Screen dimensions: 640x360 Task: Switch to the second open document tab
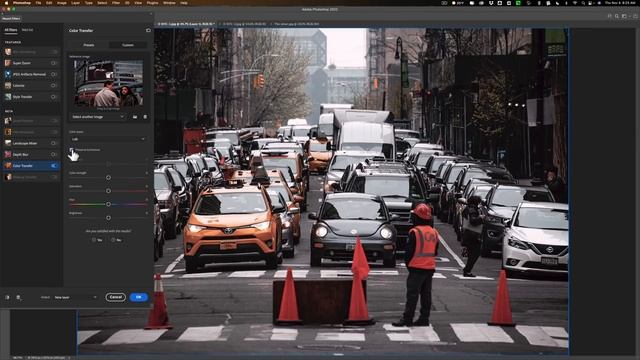244,24
